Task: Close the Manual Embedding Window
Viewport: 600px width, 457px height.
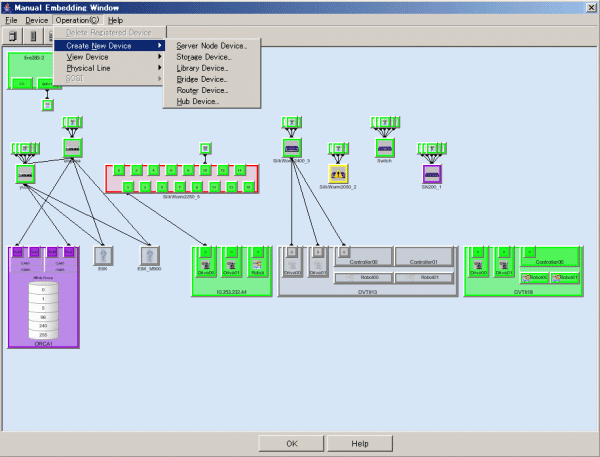Action: pyautogui.click(x=591, y=7)
